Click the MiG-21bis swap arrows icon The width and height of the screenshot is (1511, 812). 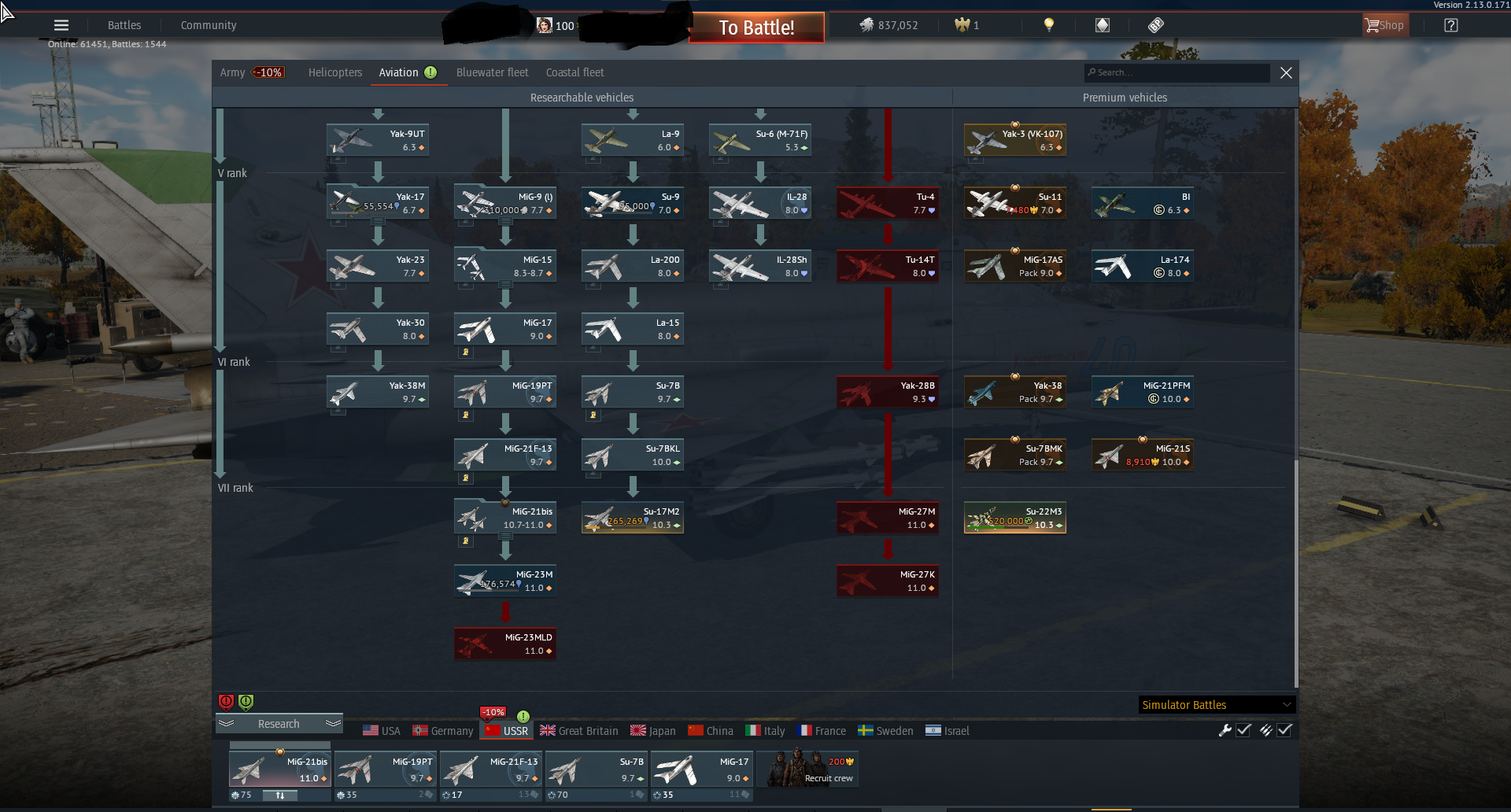pyautogui.click(x=279, y=795)
